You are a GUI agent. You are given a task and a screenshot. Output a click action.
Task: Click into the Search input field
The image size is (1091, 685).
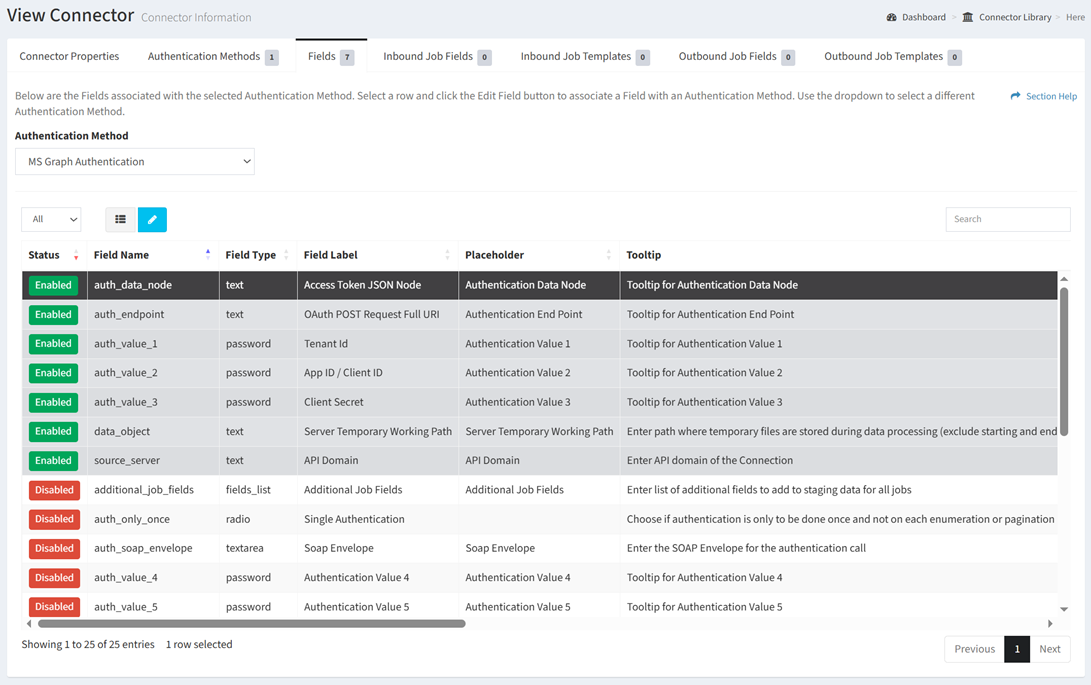pos(1007,219)
